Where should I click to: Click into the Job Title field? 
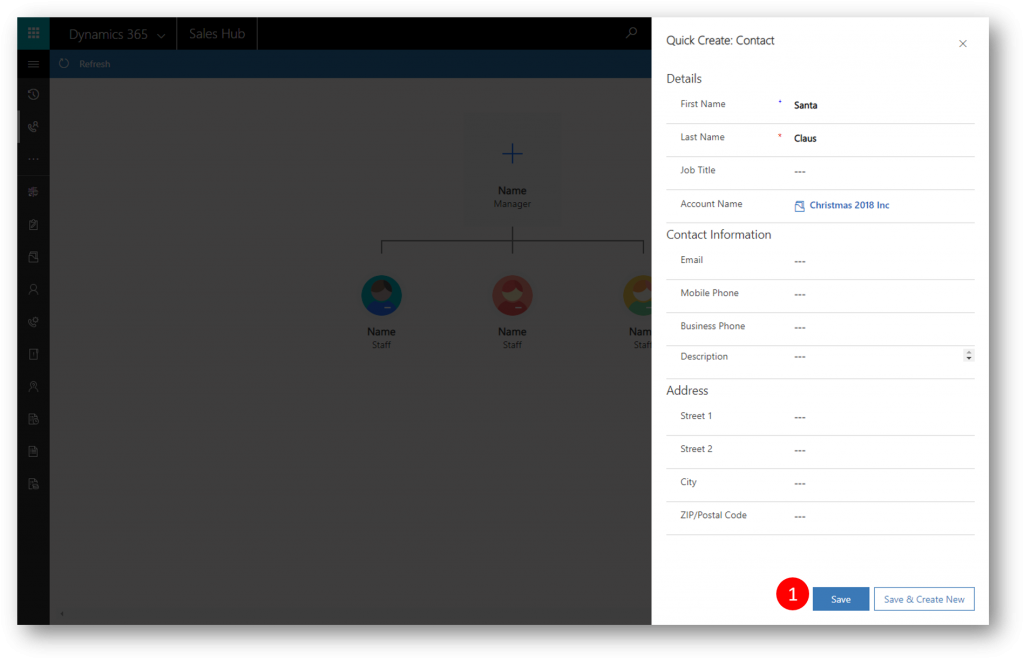[880, 172]
